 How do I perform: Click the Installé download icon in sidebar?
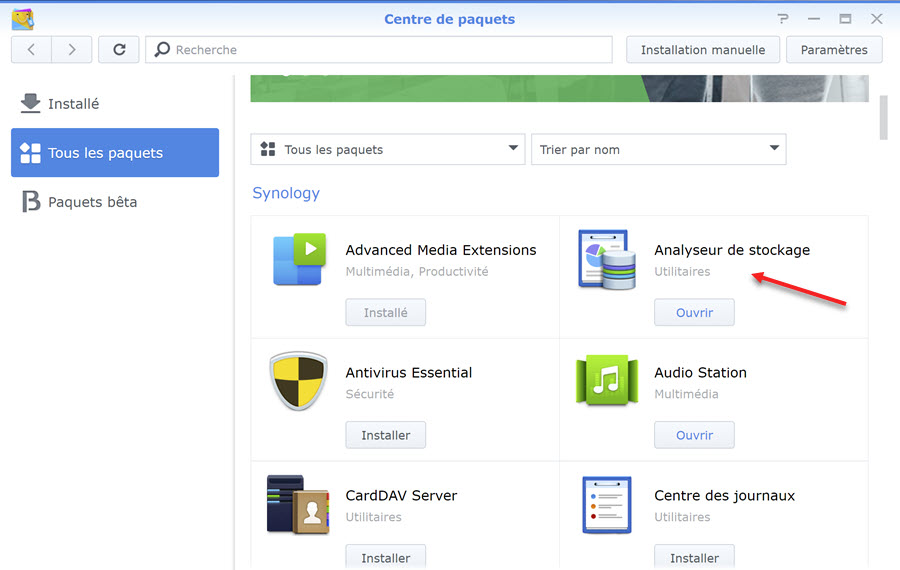coord(30,103)
